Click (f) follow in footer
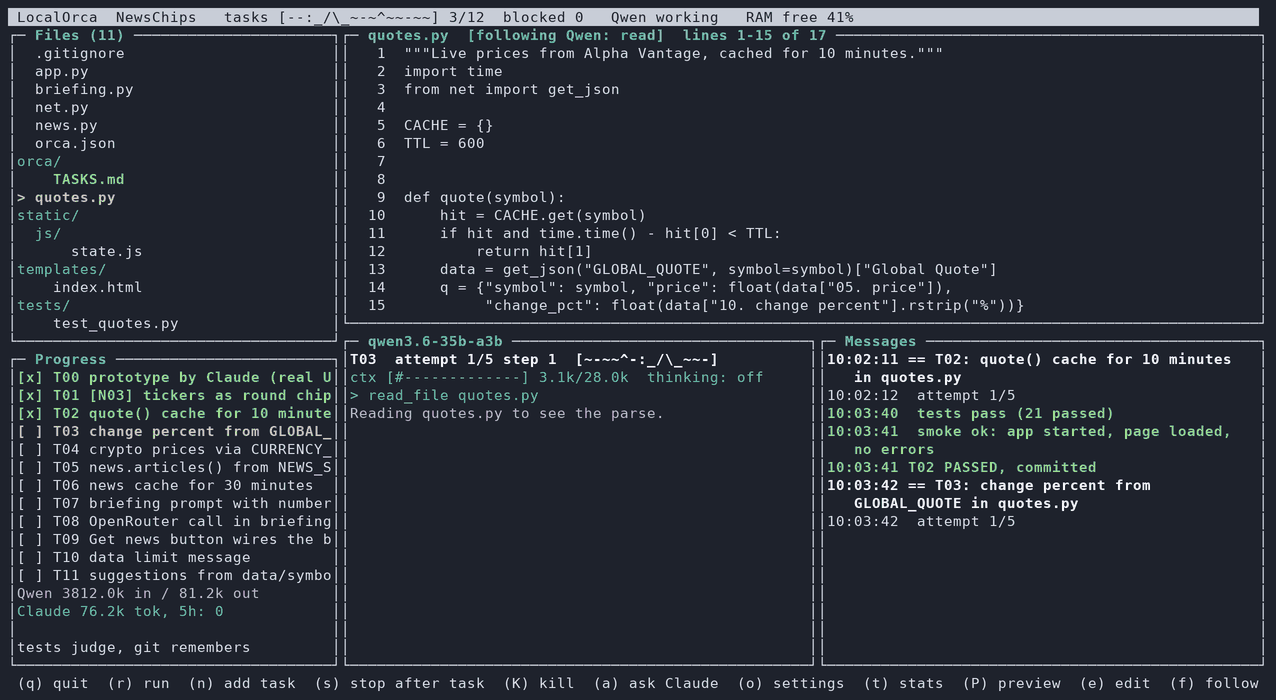 tap(1214, 683)
